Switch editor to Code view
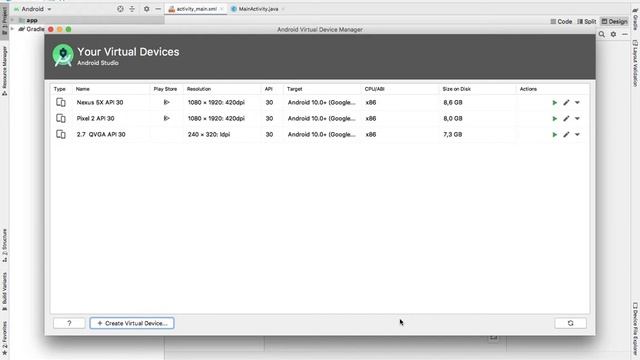Viewport: 640px width, 360px height. [x=561, y=22]
